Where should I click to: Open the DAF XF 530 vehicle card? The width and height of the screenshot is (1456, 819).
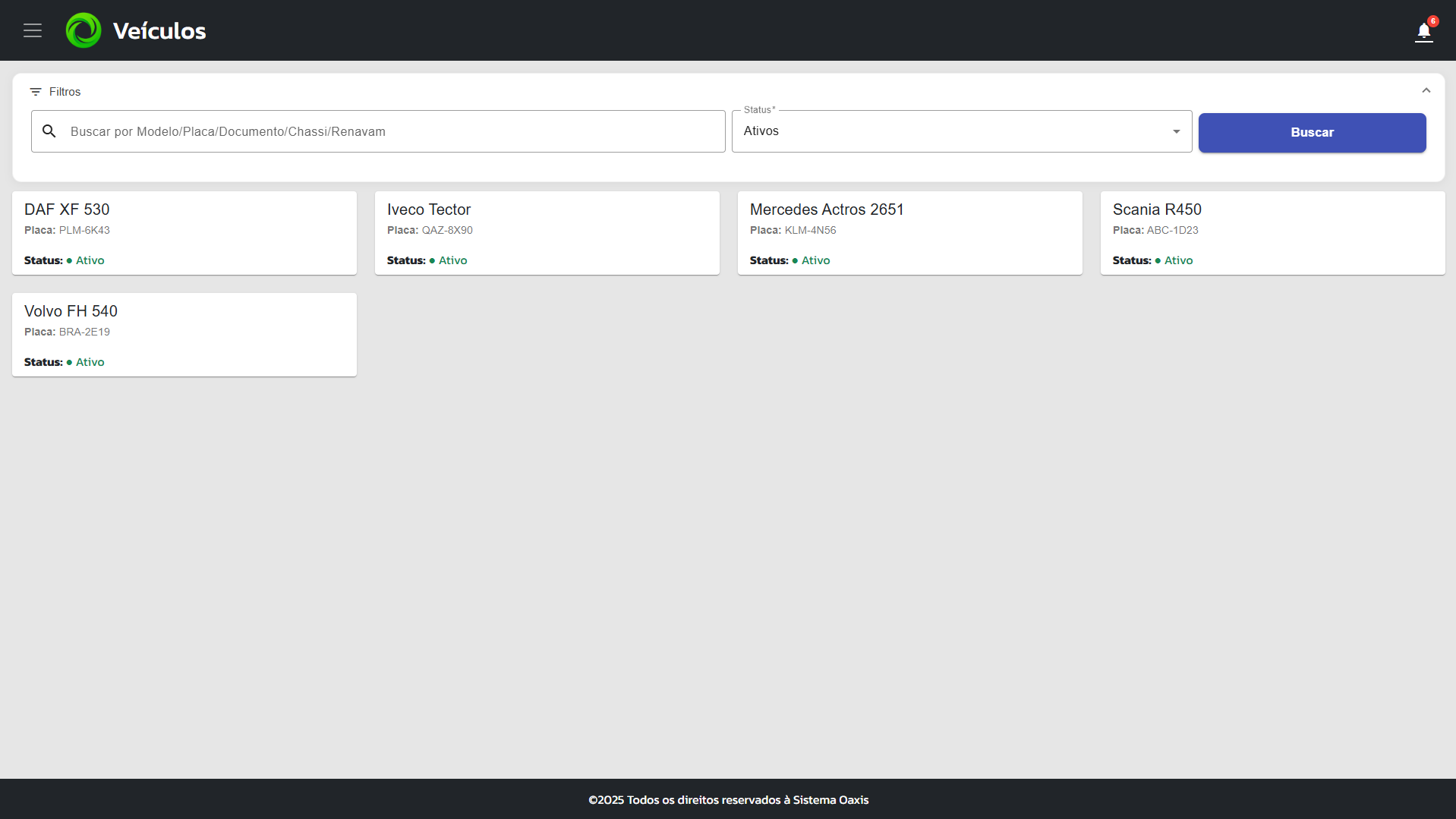184,233
